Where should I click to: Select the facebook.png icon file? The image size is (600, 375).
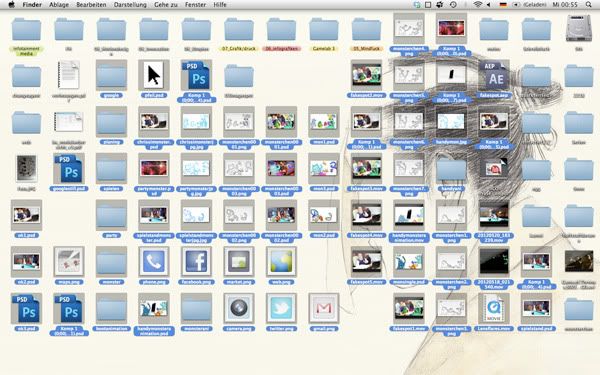[196, 262]
